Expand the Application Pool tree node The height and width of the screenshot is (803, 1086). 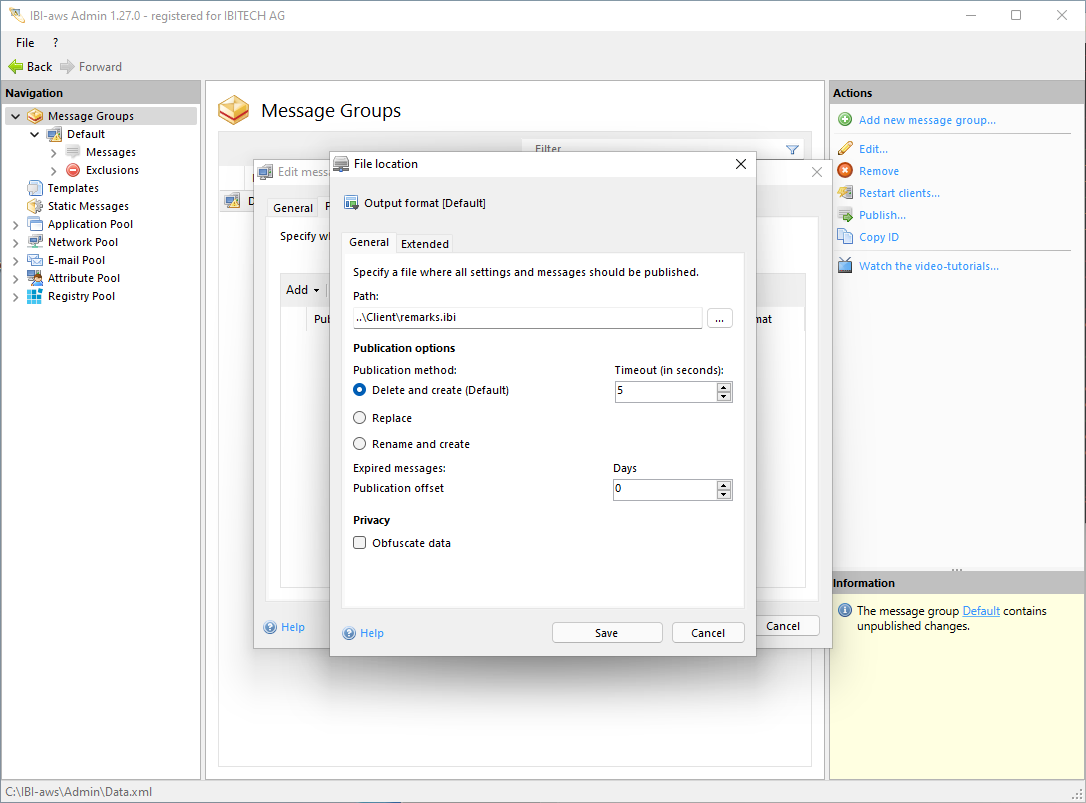click(x=15, y=225)
